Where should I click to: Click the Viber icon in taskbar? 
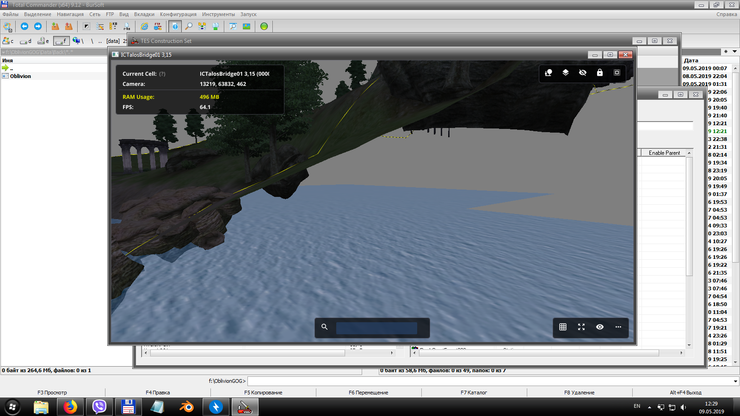[99, 407]
